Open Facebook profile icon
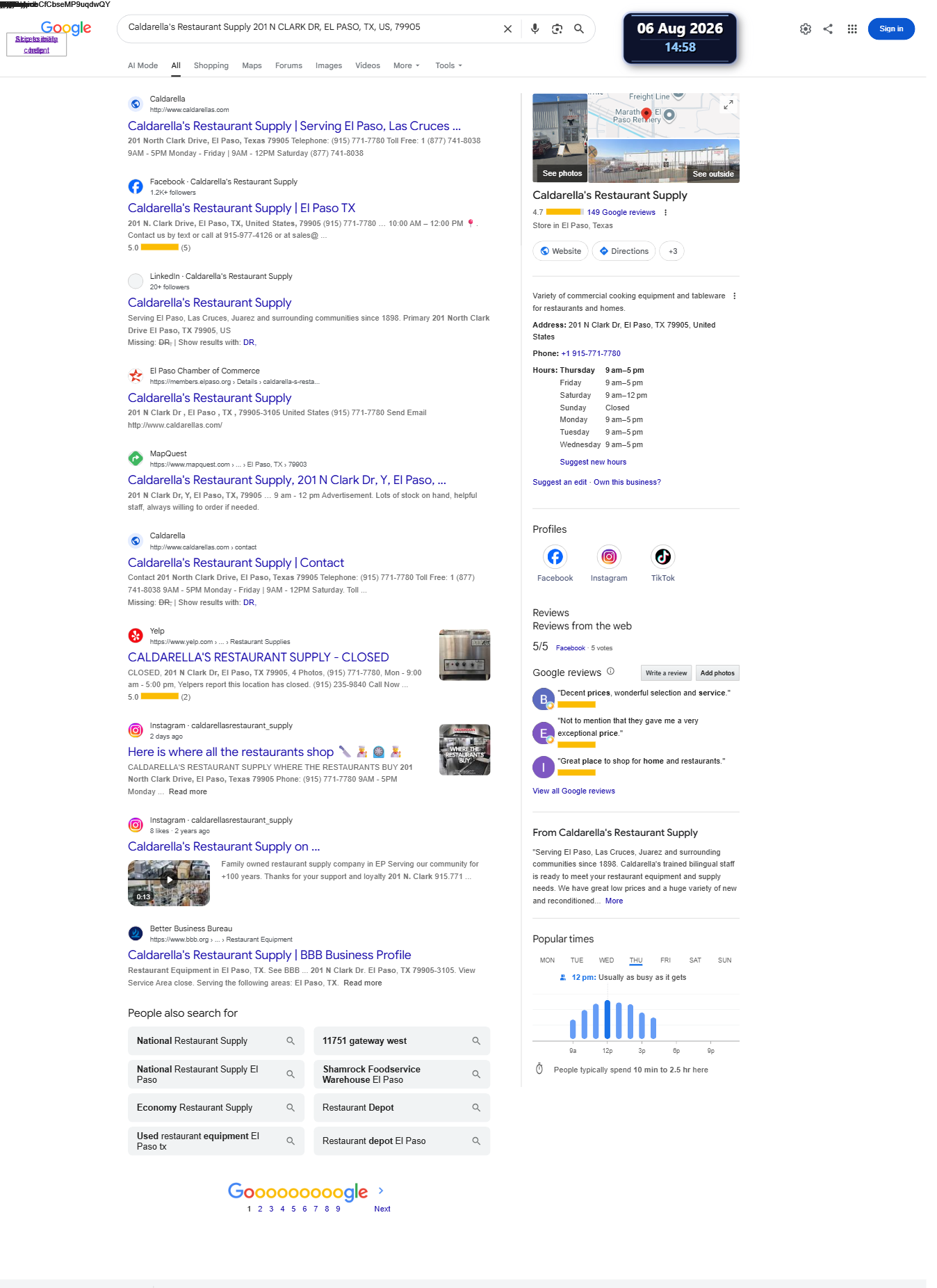 (555, 557)
